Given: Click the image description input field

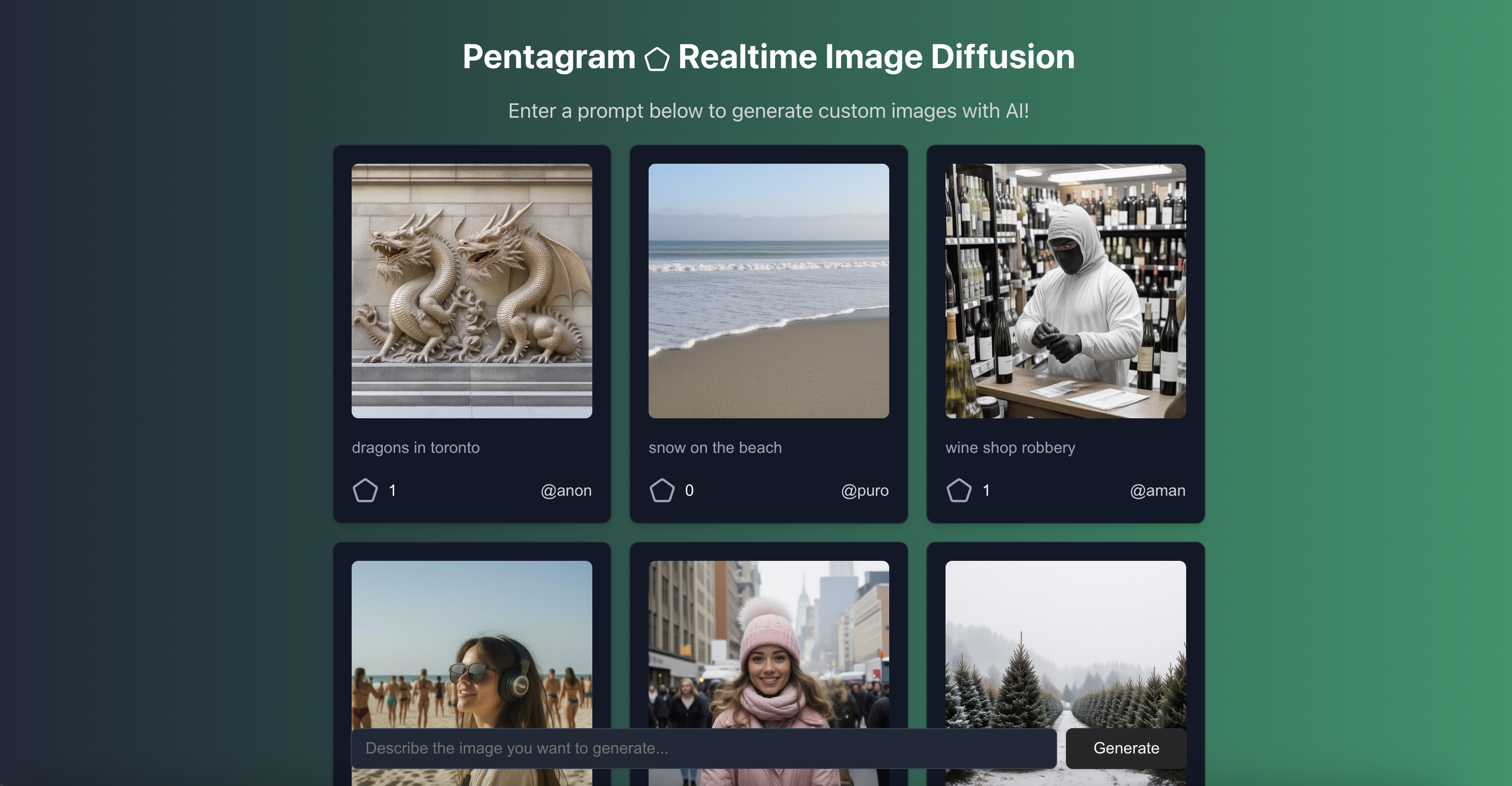Looking at the screenshot, I should coord(701,748).
